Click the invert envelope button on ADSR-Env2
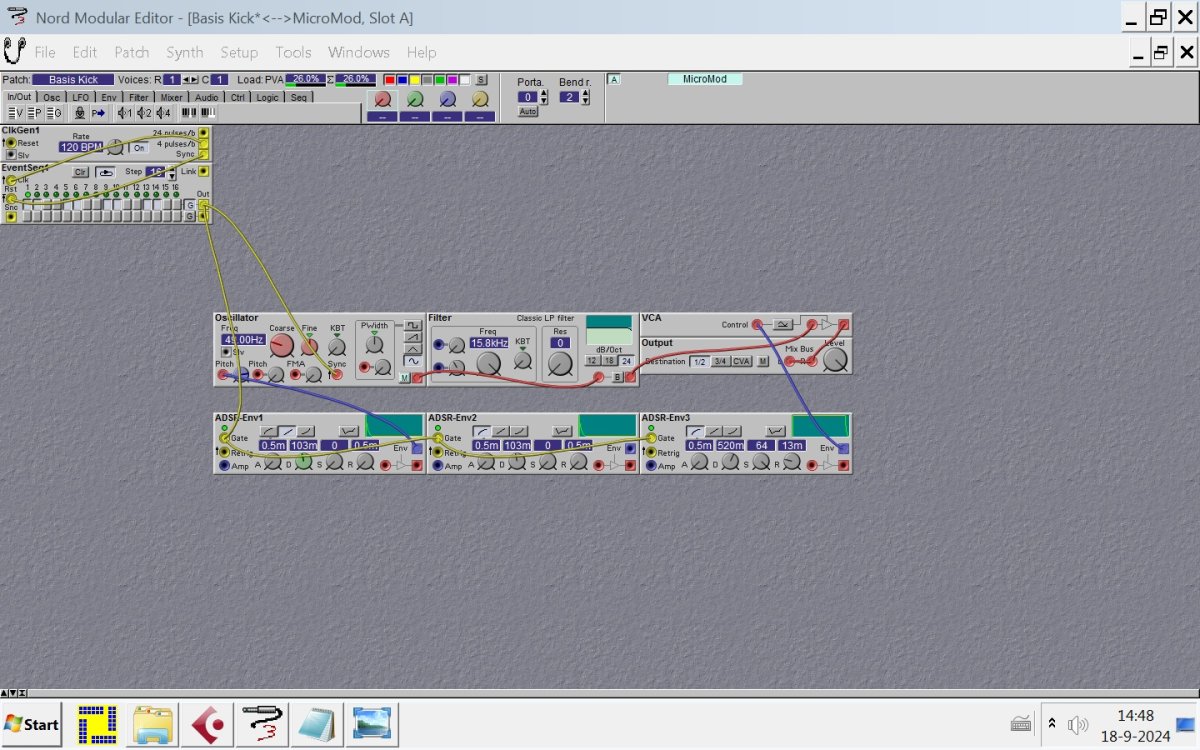Screen dimensions: 1200x750 pyautogui.click(x=562, y=431)
